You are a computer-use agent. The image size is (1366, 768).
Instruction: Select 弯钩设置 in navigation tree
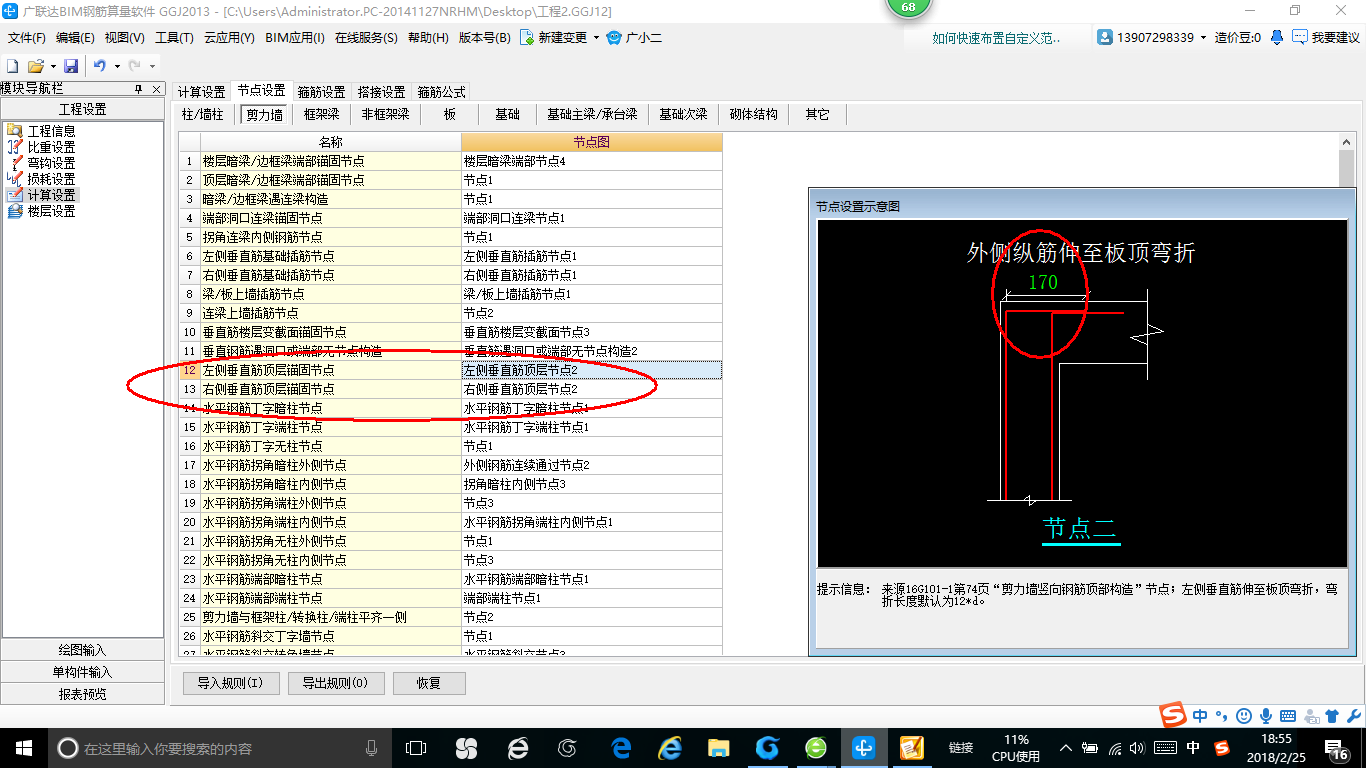(51, 163)
